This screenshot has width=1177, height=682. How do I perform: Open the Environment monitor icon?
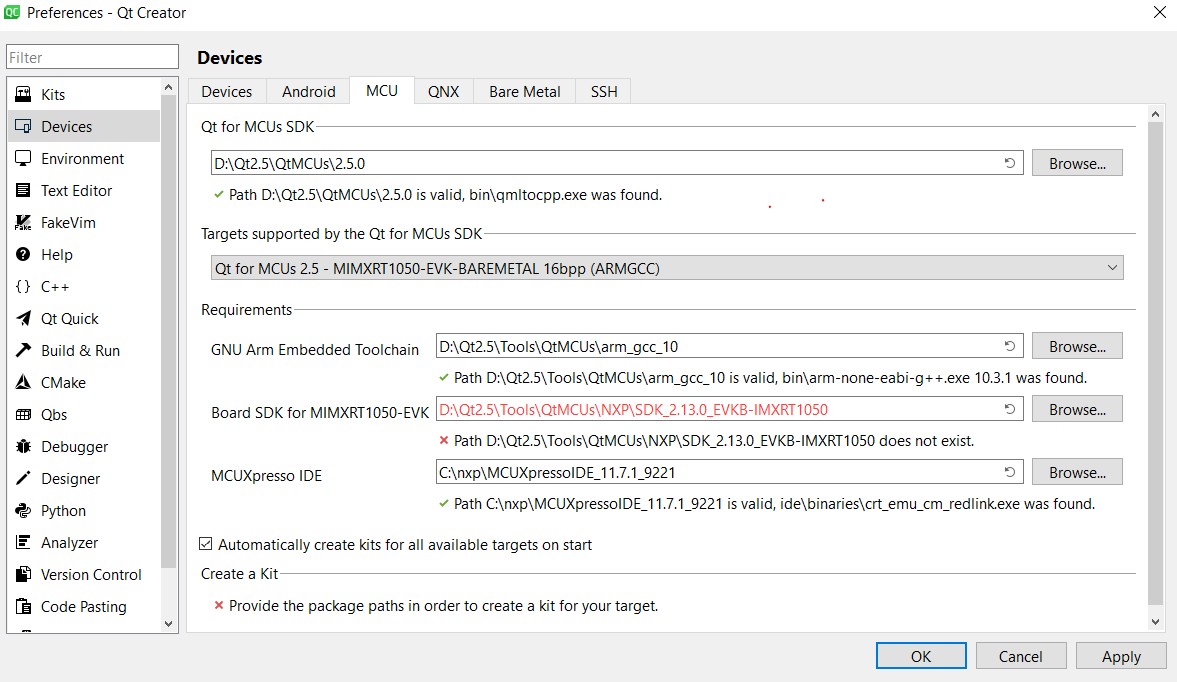pos(23,158)
